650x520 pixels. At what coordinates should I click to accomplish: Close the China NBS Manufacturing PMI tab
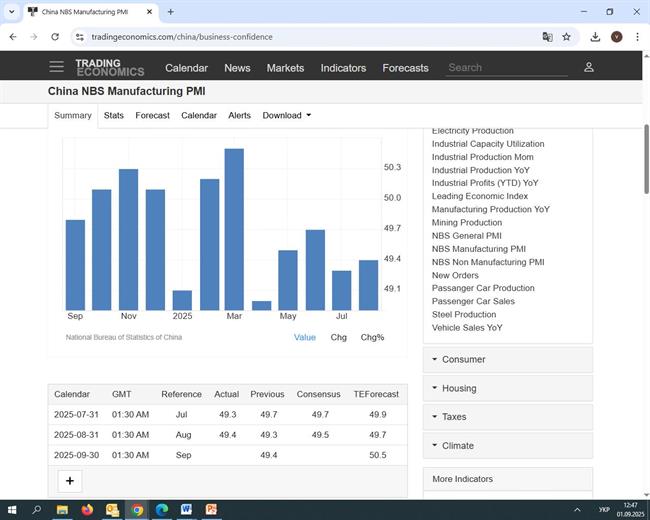point(149,12)
